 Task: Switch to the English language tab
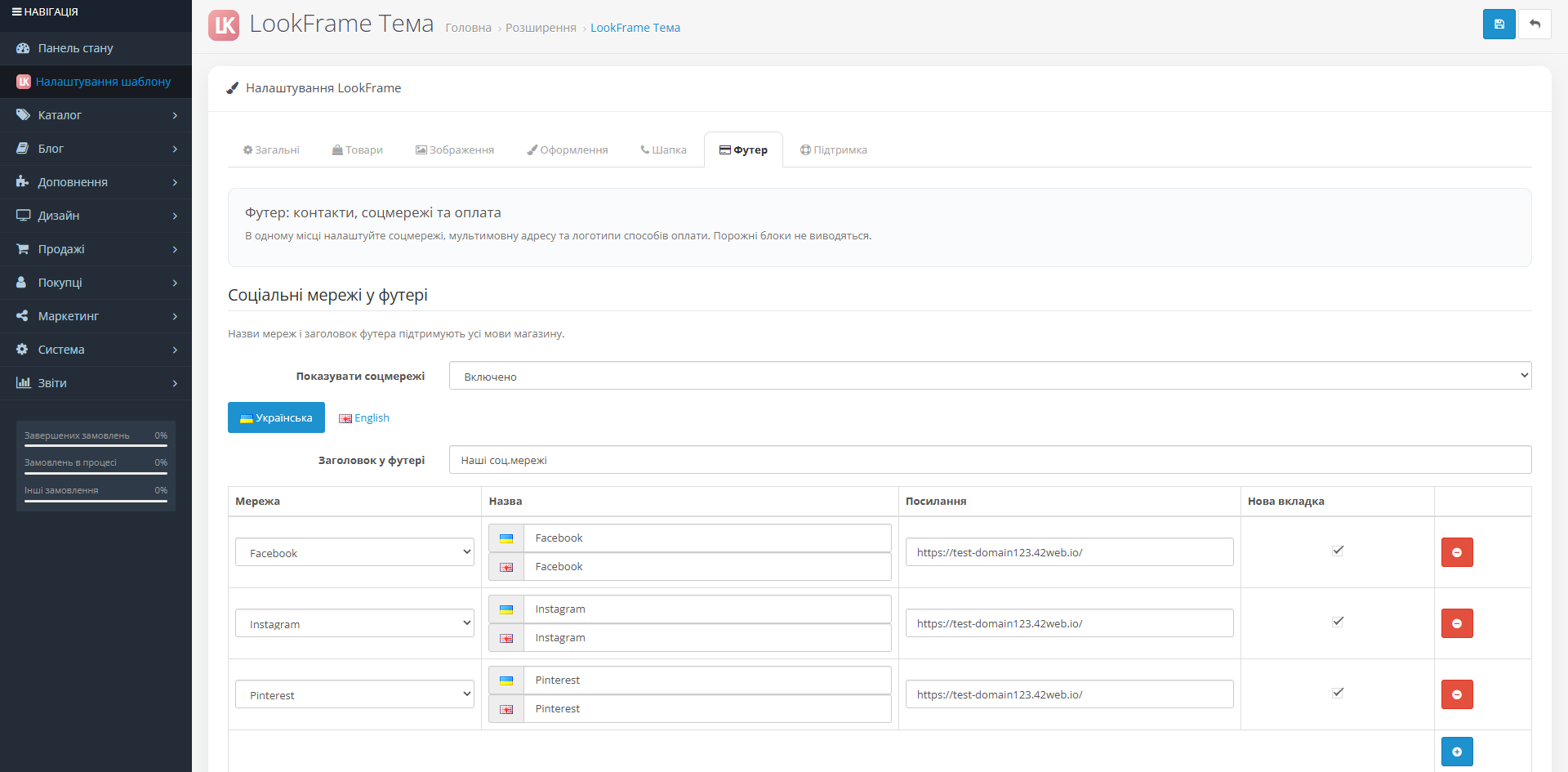364,417
